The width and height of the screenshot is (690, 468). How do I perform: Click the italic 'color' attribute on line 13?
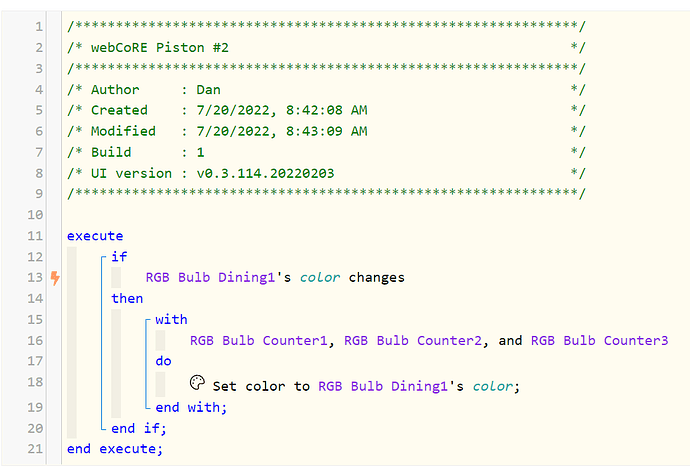320,278
